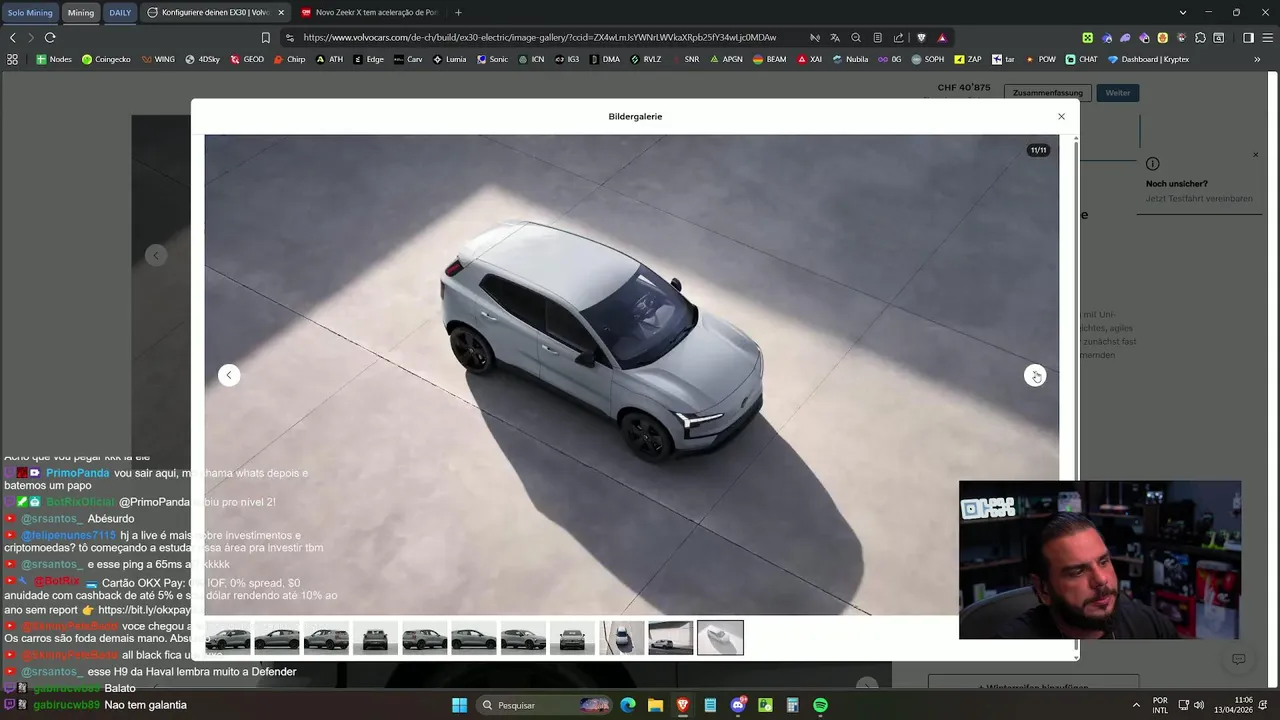Open page zoom magnifier icon
Screen dimensions: 1280x720
point(856,37)
